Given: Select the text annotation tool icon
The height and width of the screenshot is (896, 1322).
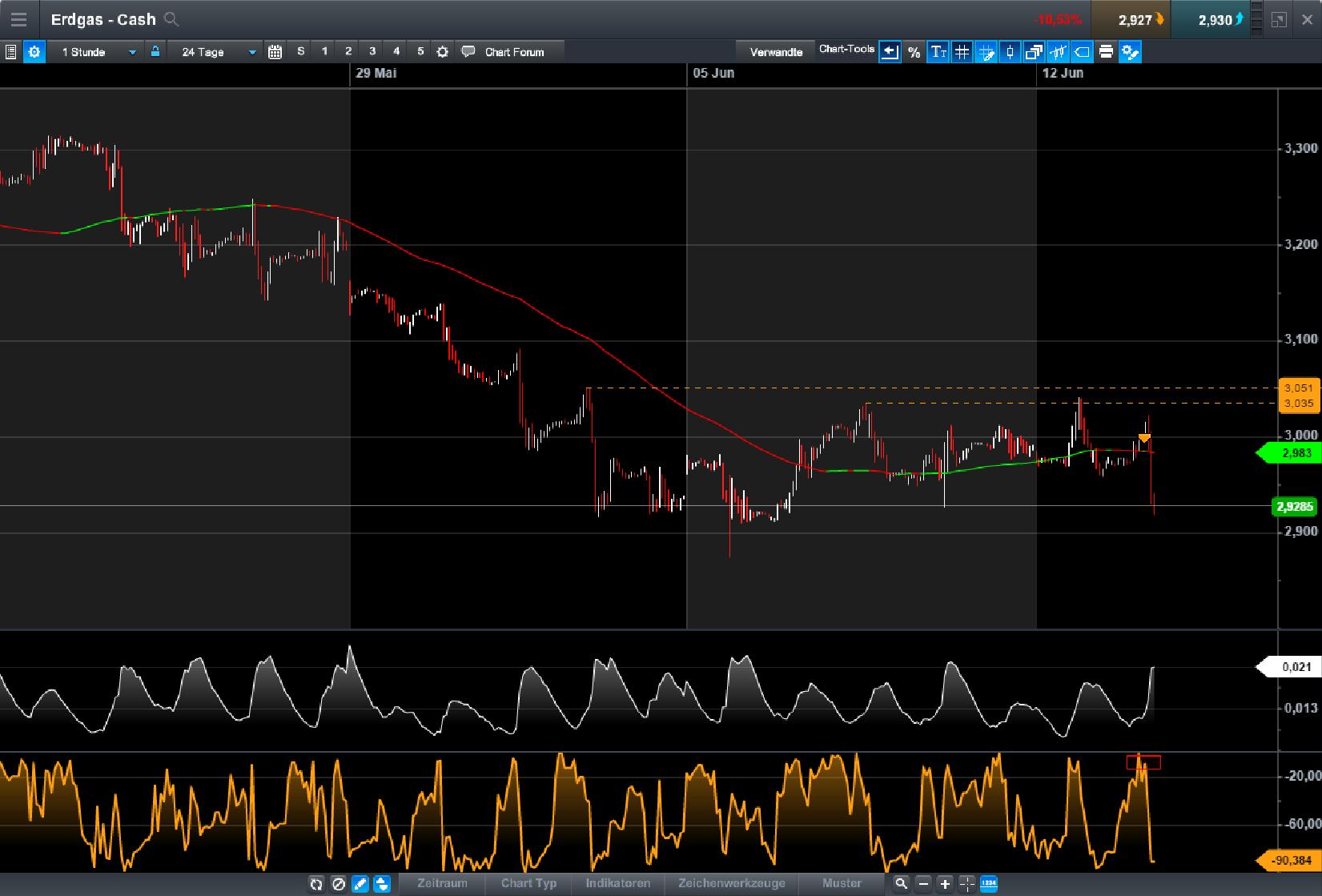Looking at the screenshot, I should point(937,51).
